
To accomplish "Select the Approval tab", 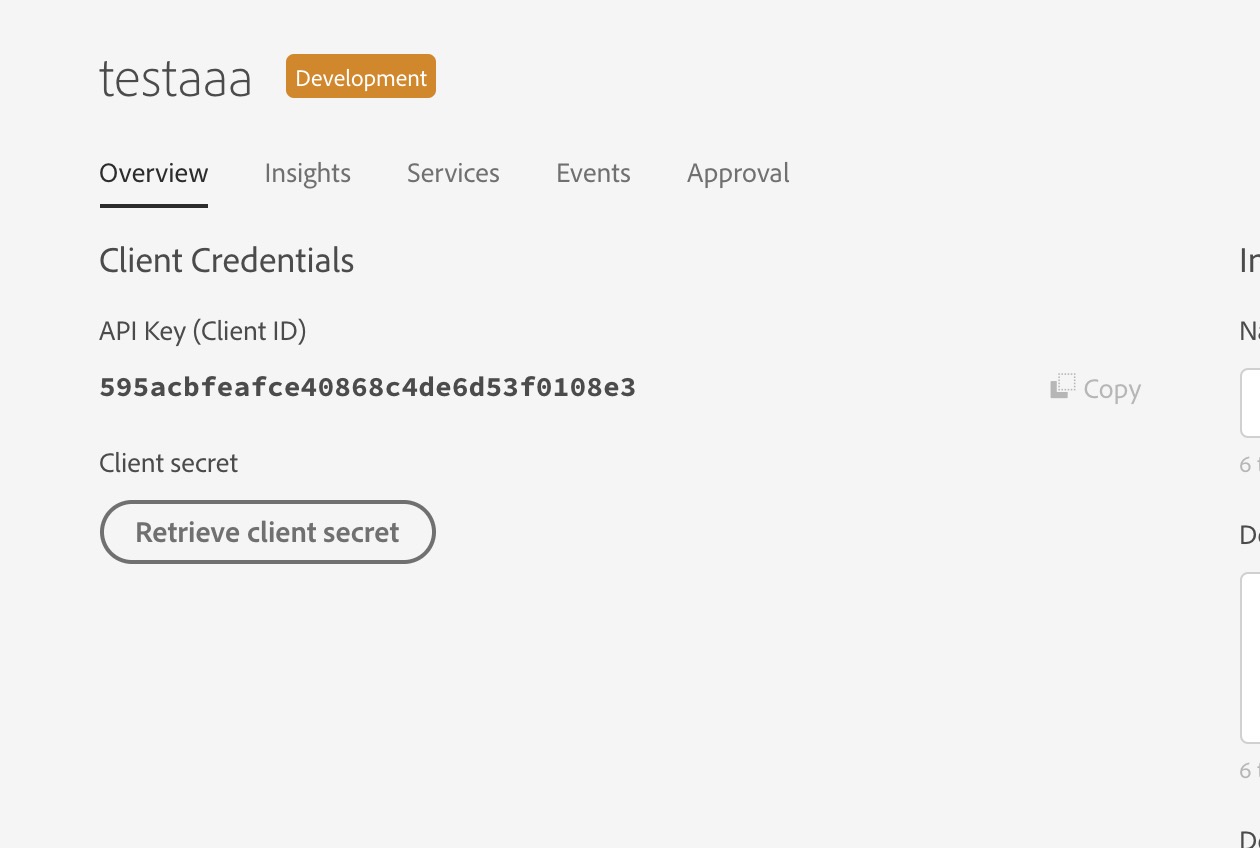I will [x=738, y=173].
